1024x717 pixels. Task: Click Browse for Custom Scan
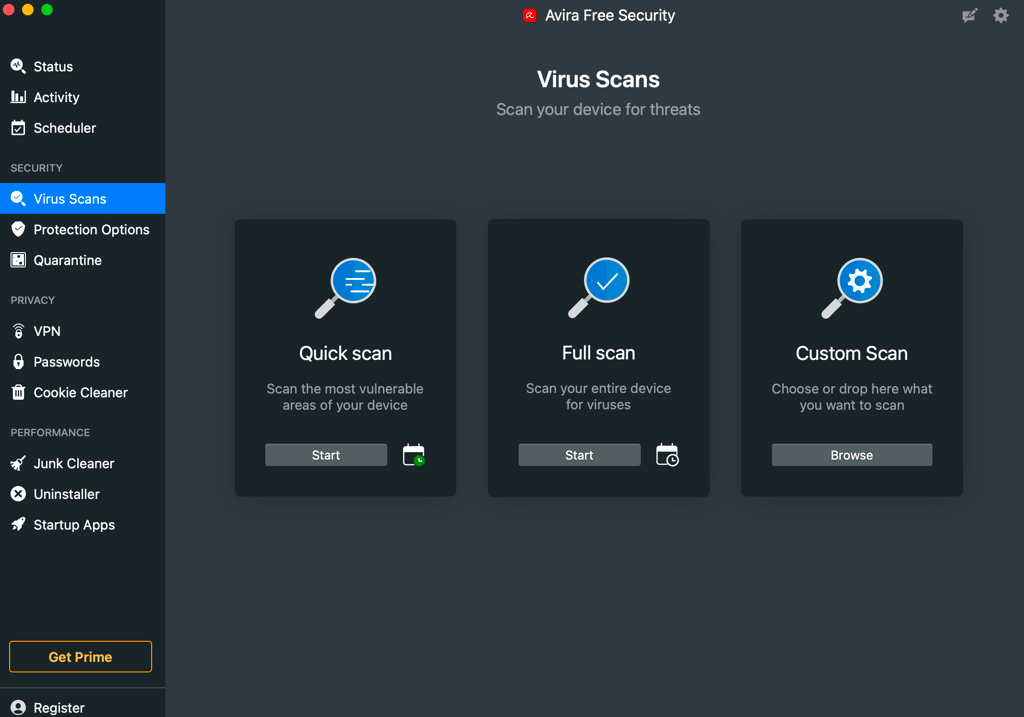[852, 455]
